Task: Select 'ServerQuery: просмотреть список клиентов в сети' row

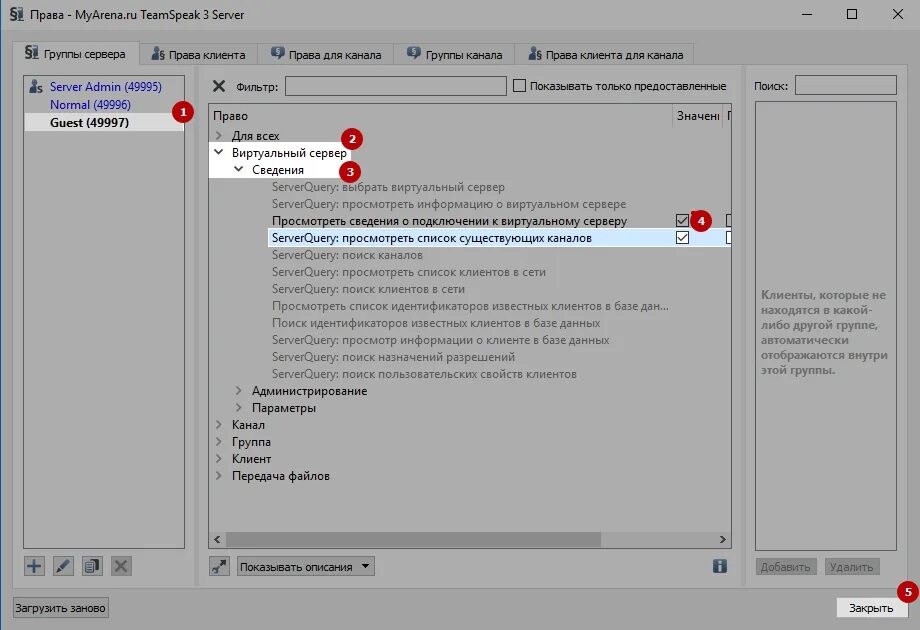Action: (x=408, y=272)
